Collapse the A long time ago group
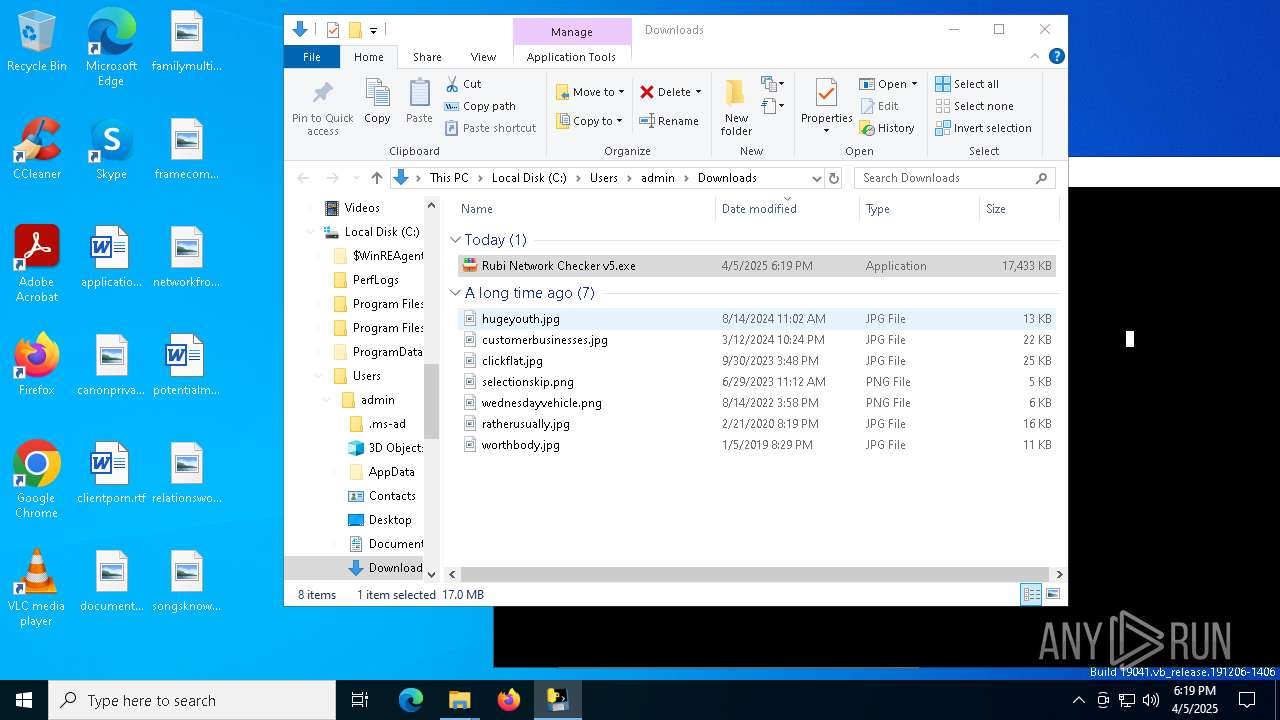The height and width of the screenshot is (720, 1280). pos(455,293)
